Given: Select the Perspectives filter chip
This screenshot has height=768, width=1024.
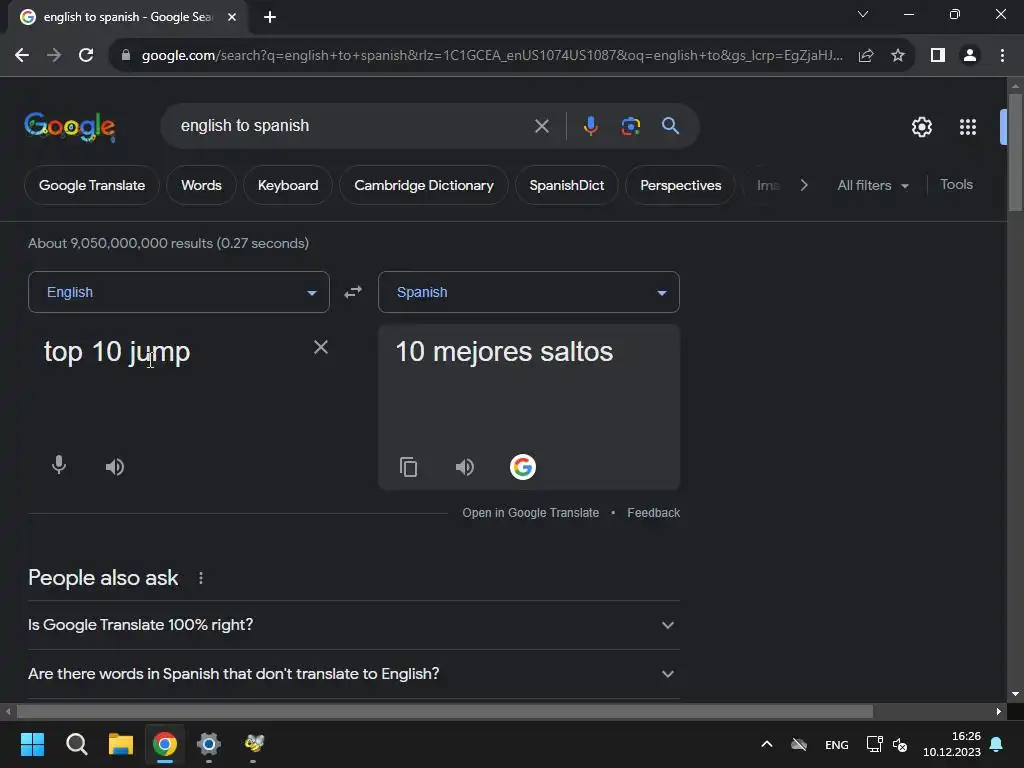Looking at the screenshot, I should [680, 185].
